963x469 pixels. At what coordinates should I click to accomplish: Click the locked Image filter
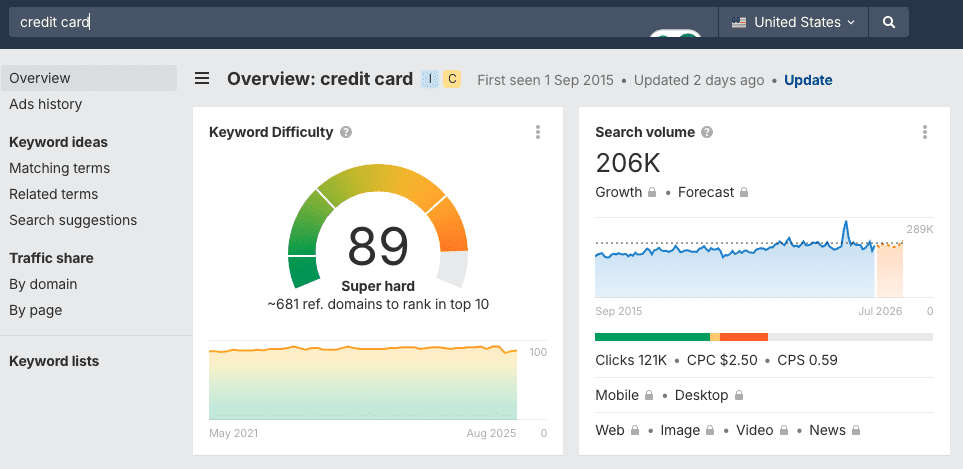[687, 430]
